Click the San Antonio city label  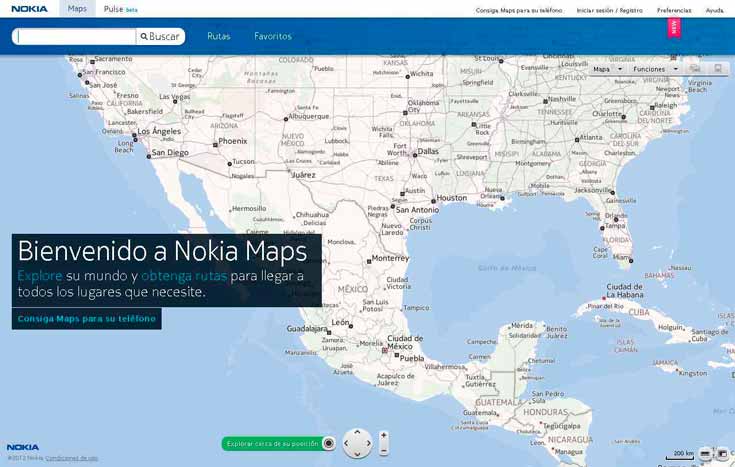417,210
